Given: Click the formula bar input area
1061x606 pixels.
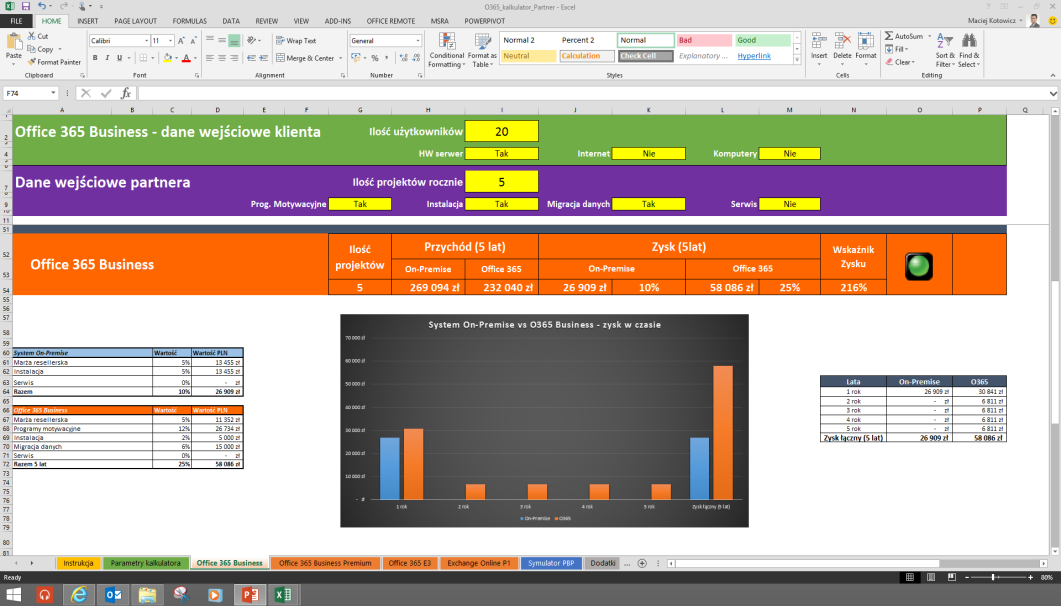Looking at the screenshot, I should tap(592, 93).
